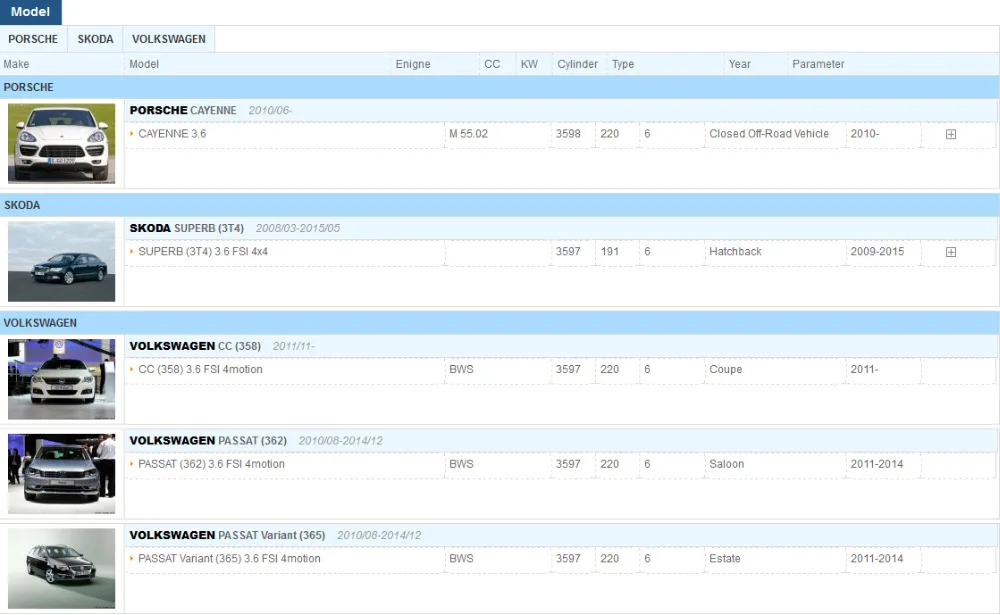1000x615 pixels.
Task: Click the Saloon type cell
Action: click(726, 464)
